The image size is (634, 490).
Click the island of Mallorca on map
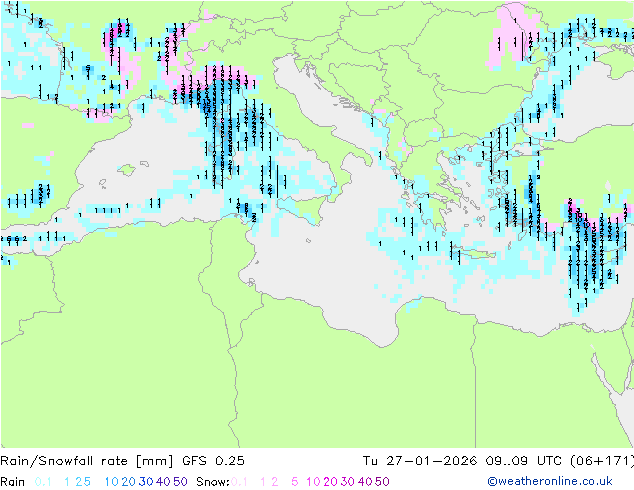pyautogui.click(x=127, y=170)
